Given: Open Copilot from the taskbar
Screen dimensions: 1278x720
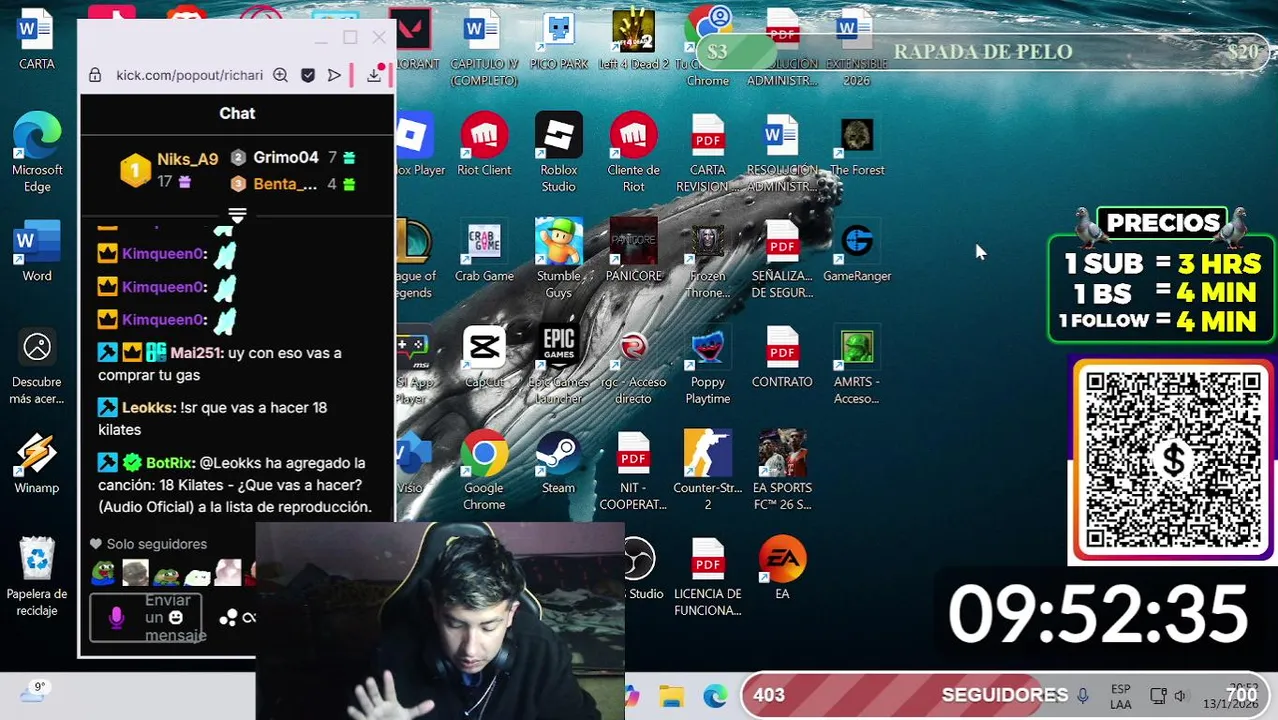Looking at the screenshot, I should 631,696.
